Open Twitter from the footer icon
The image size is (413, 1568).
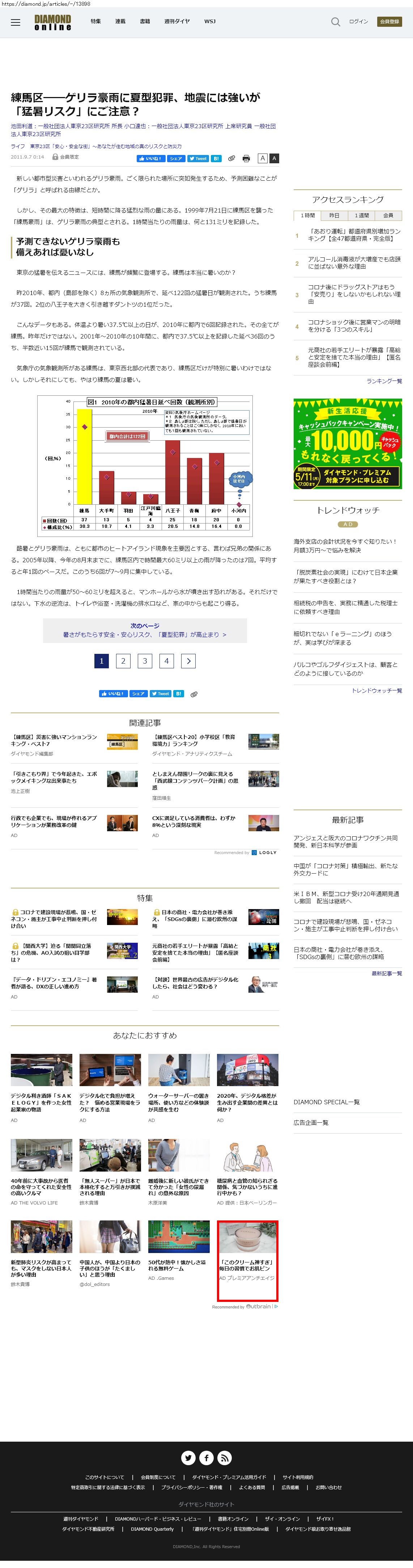[188, 1458]
